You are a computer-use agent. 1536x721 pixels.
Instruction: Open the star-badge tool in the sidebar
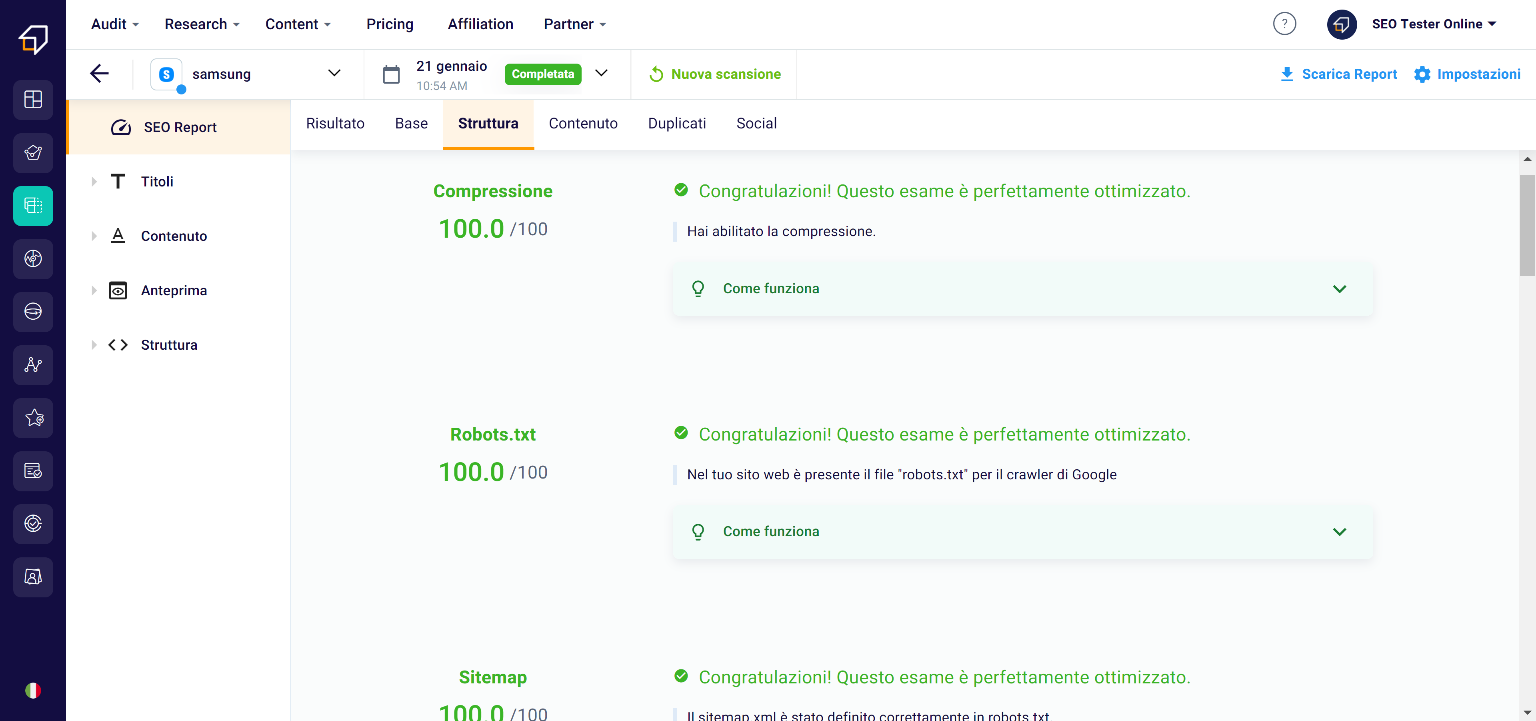33,418
